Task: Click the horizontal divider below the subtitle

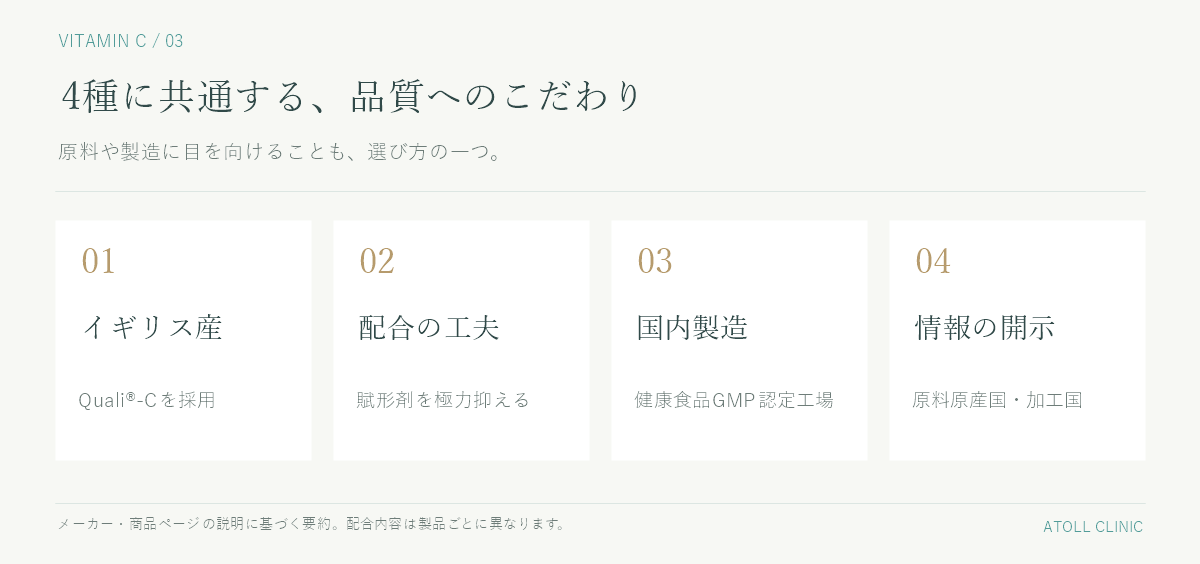Action: (x=600, y=191)
